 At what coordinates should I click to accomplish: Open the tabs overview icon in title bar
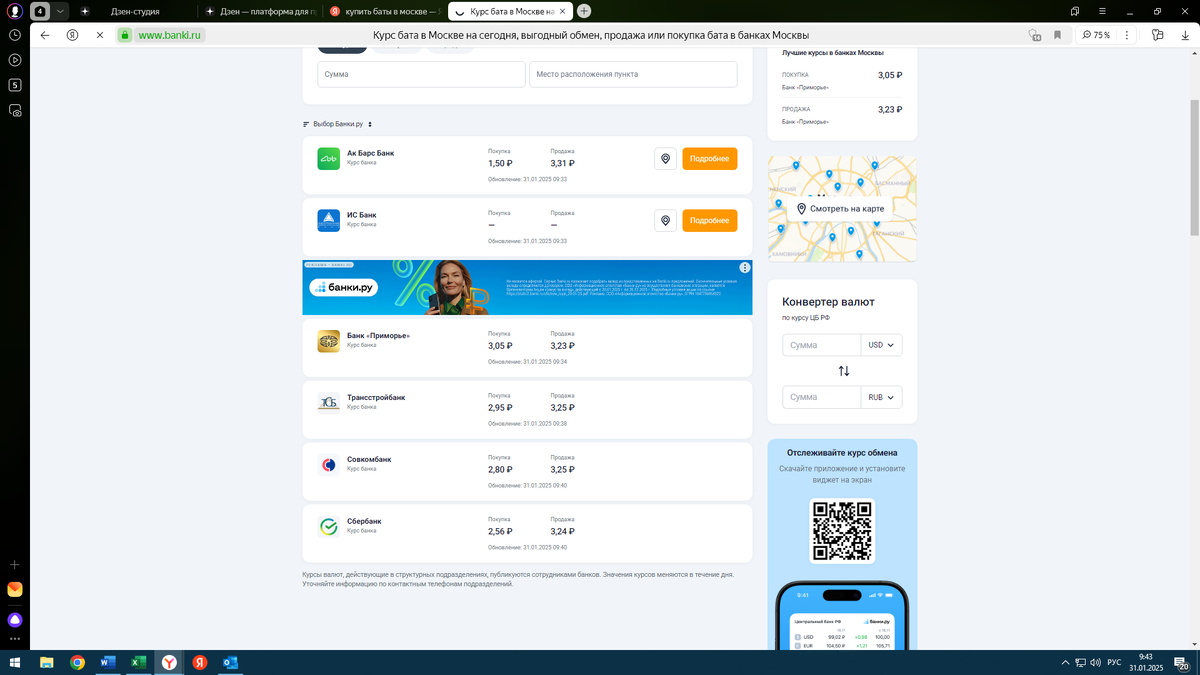(x=1075, y=11)
